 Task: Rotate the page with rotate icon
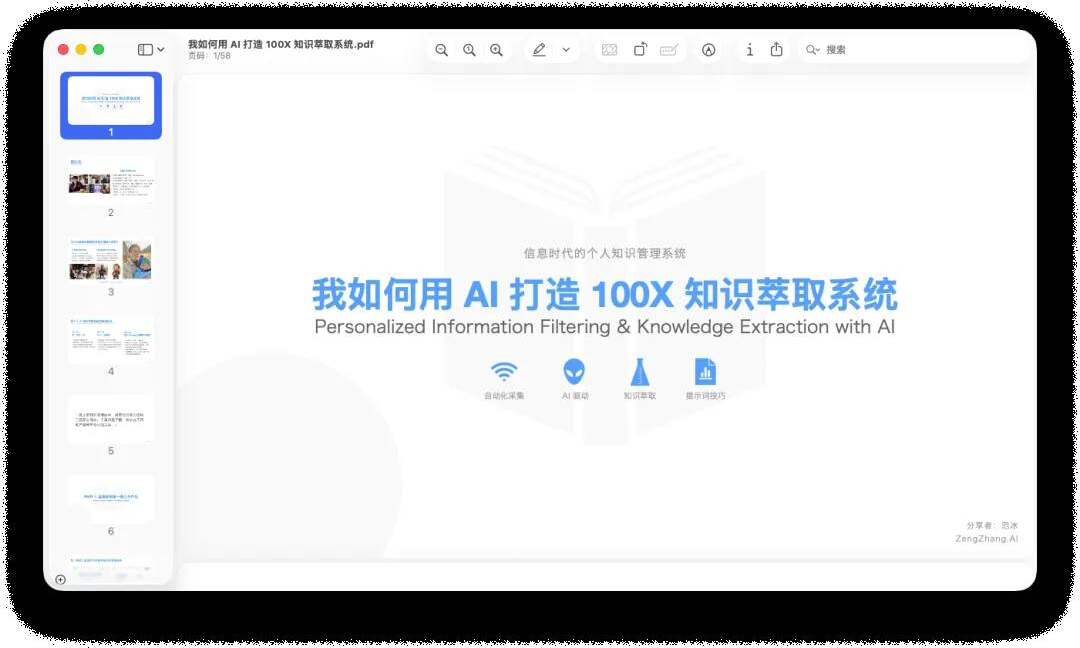(640, 50)
